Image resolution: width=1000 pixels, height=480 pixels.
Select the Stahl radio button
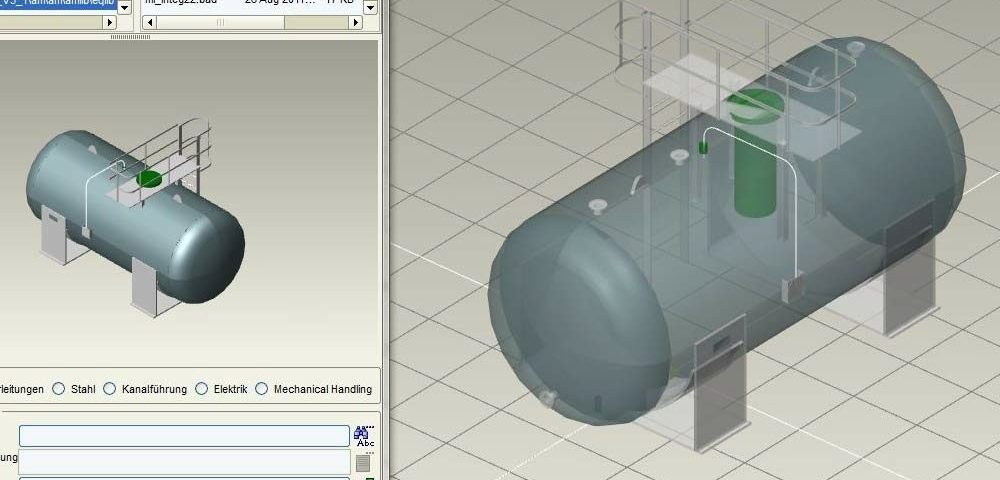(59, 389)
